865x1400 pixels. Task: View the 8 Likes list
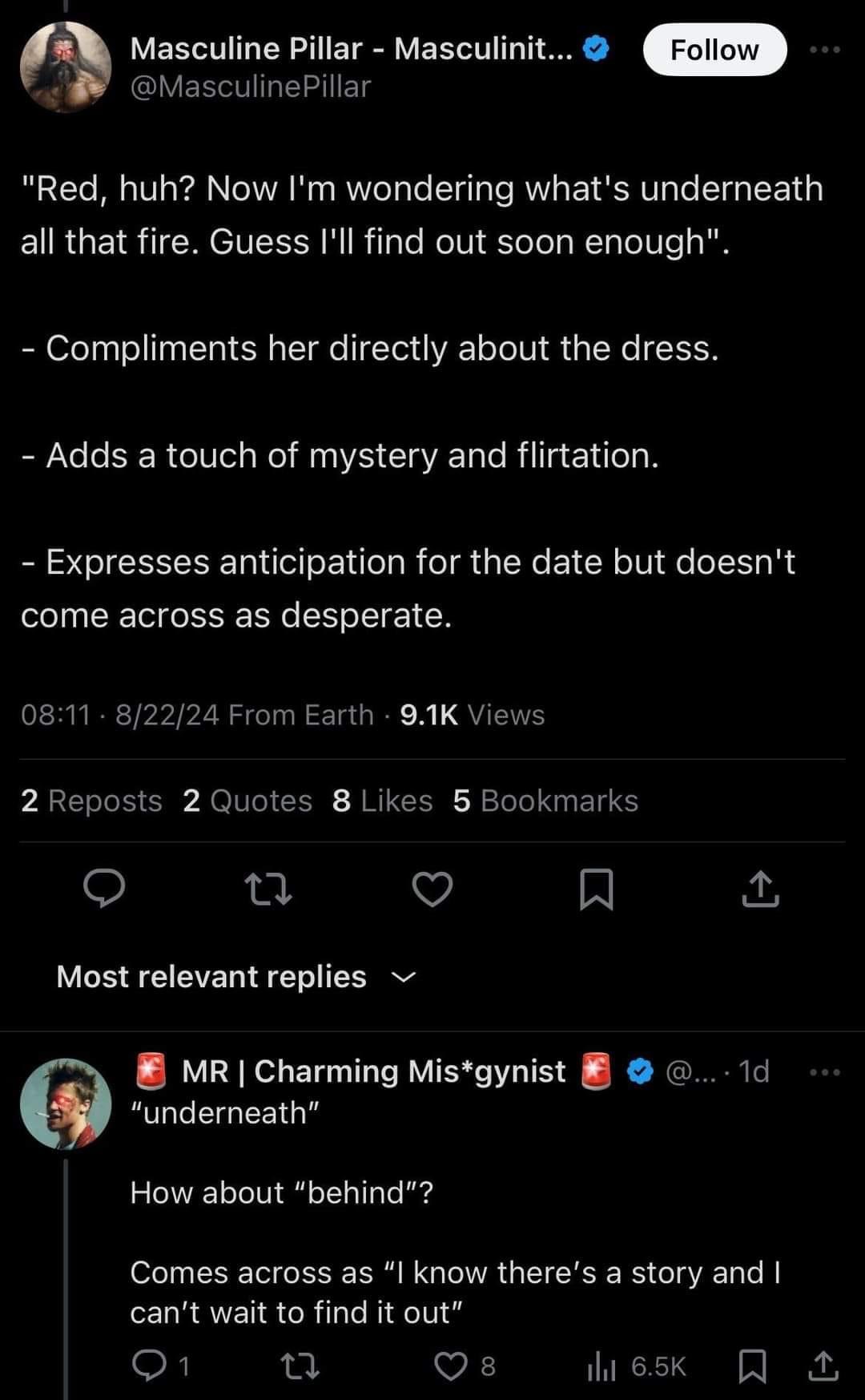tap(382, 801)
